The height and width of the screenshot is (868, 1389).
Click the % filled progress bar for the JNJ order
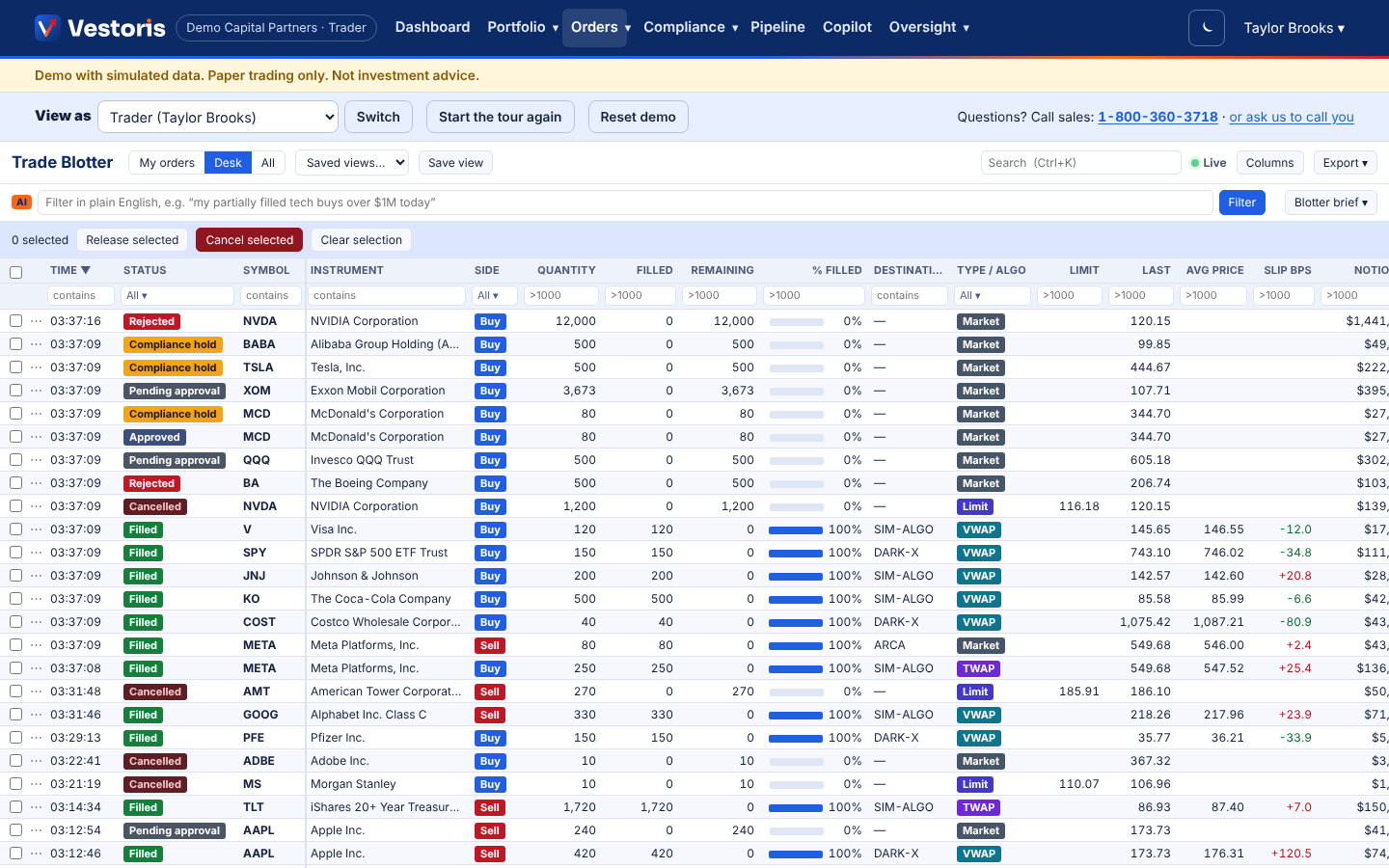tap(796, 576)
